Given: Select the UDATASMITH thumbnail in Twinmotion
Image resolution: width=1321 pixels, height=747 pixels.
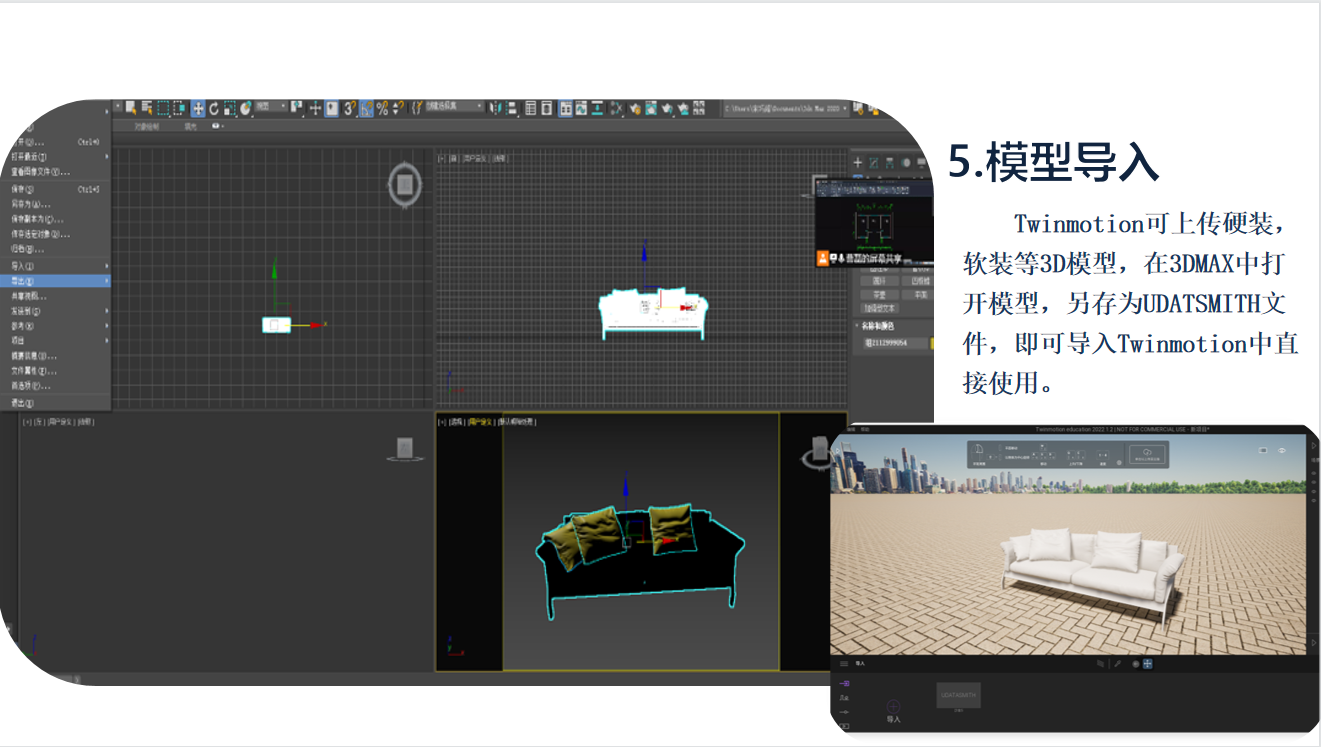Looking at the screenshot, I should tap(959, 695).
